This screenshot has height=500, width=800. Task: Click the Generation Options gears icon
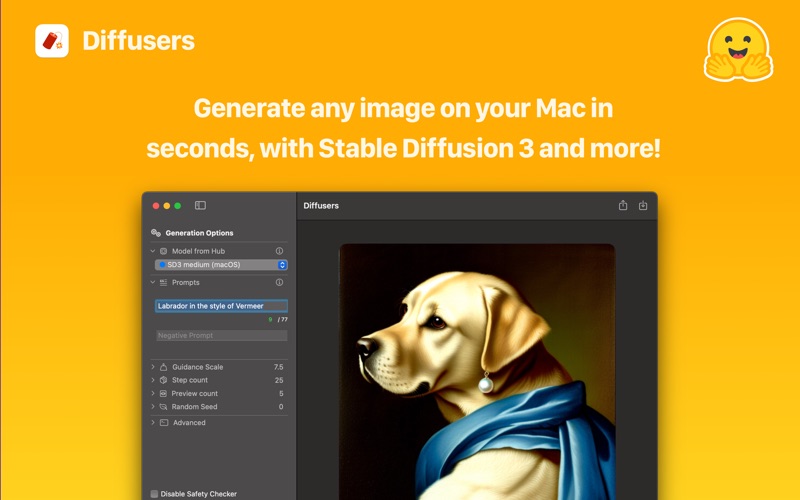click(156, 233)
